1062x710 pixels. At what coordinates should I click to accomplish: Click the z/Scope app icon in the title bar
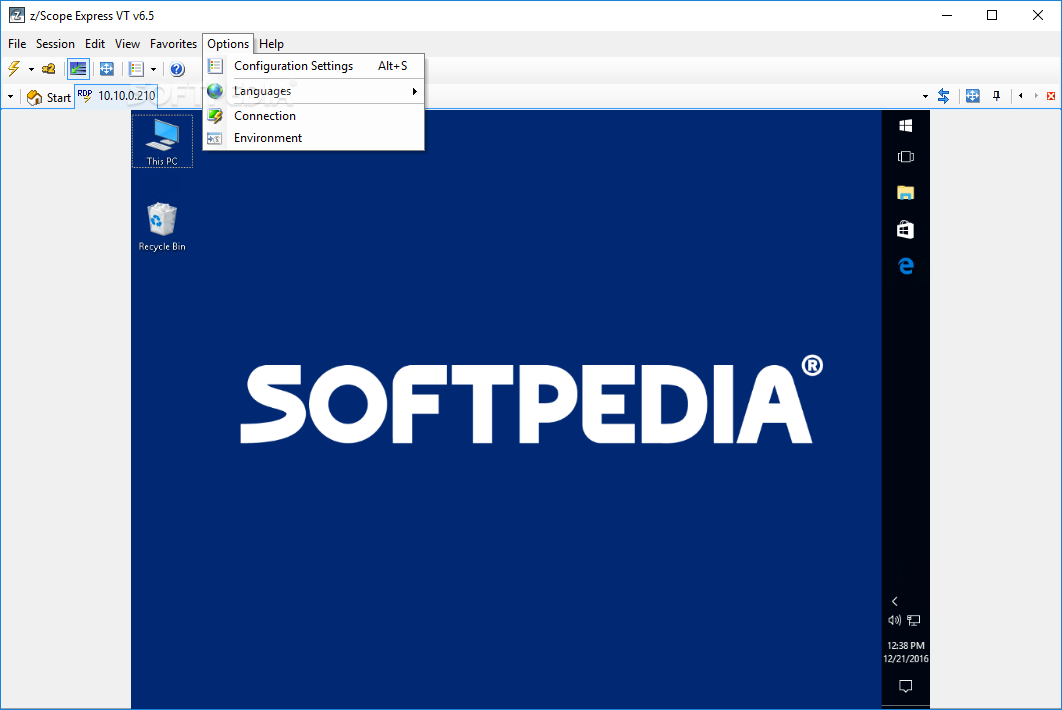pos(17,15)
